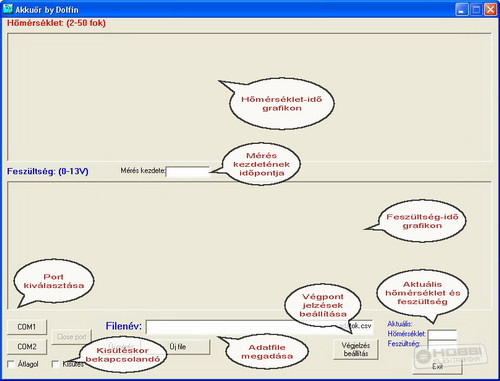Create a new data file with Új file

coord(178,347)
